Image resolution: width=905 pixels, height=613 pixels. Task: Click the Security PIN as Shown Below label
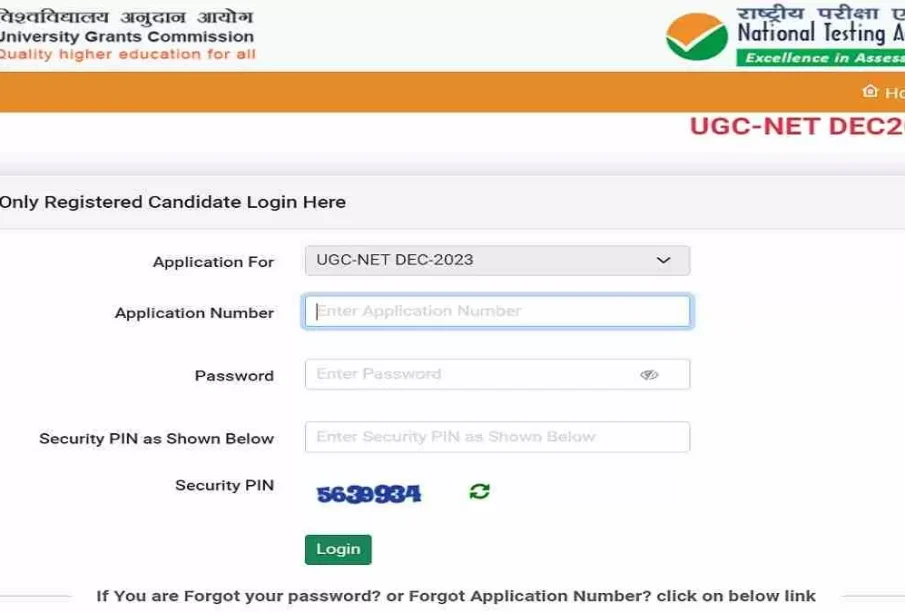tap(156, 439)
